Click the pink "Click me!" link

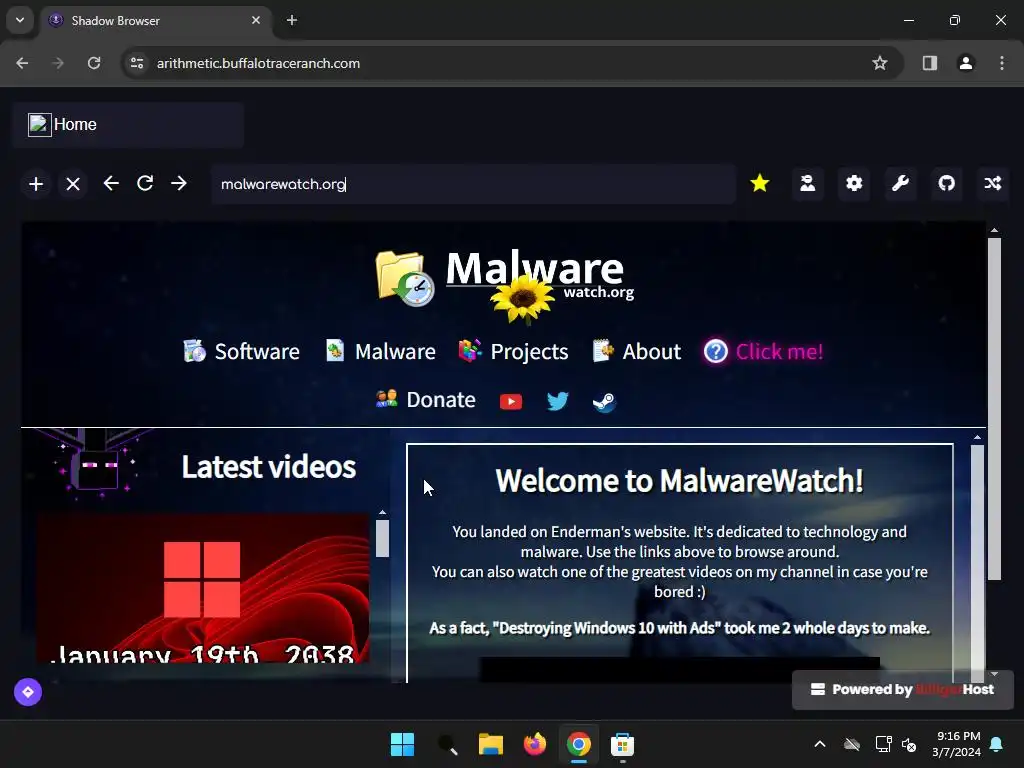pos(763,351)
